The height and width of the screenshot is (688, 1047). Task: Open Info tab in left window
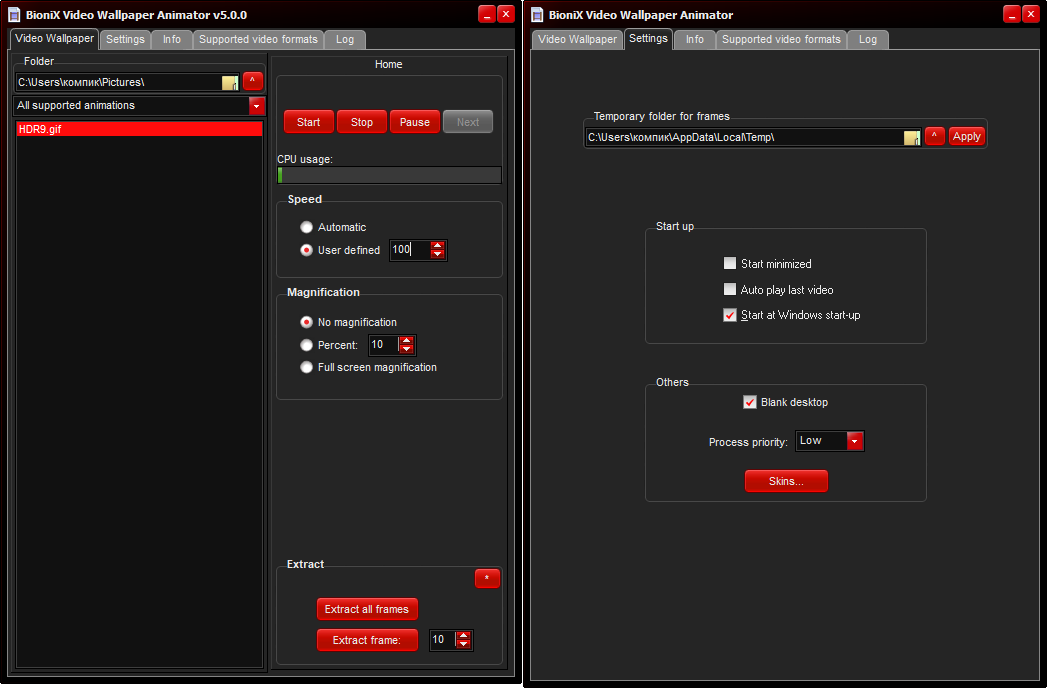click(x=172, y=39)
